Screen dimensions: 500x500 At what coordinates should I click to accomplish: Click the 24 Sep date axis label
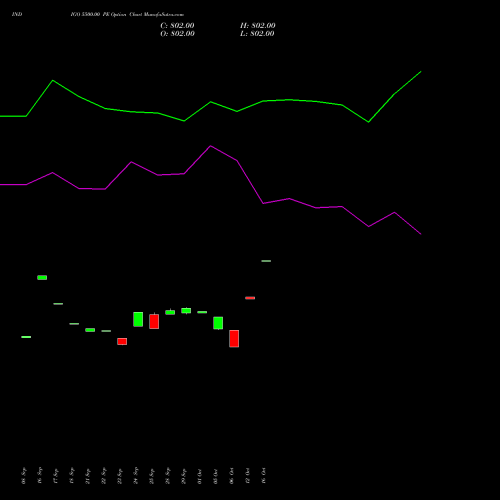(x=136, y=476)
